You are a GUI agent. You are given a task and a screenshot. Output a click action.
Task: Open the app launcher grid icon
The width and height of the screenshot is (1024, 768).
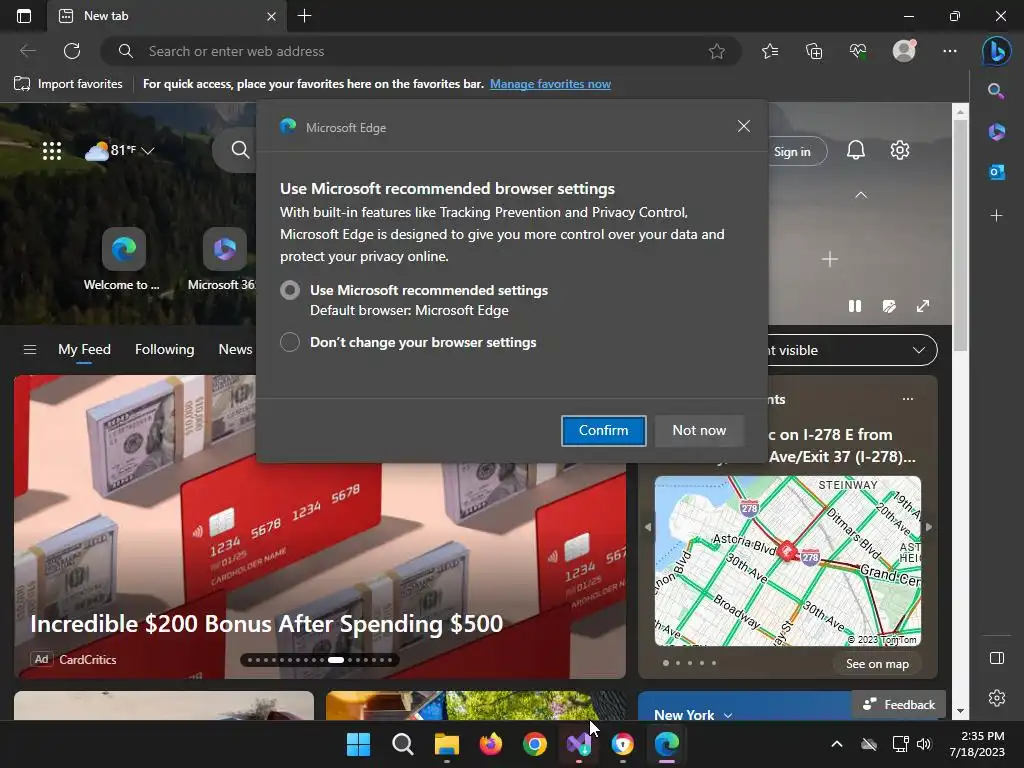[52, 151]
